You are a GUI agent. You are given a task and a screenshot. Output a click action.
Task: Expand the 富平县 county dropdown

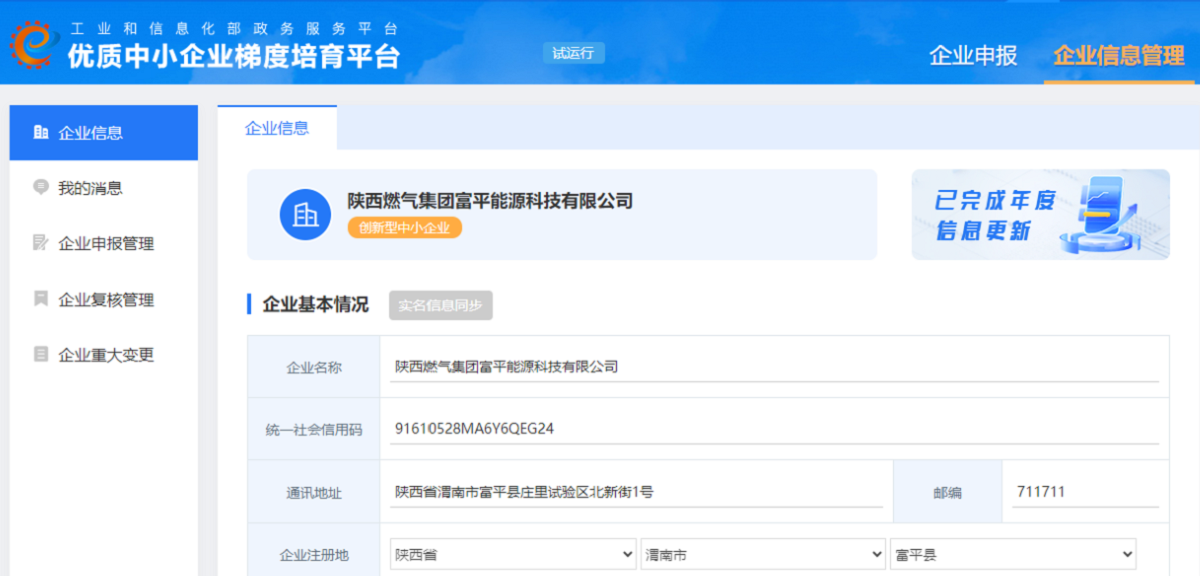tap(1012, 554)
